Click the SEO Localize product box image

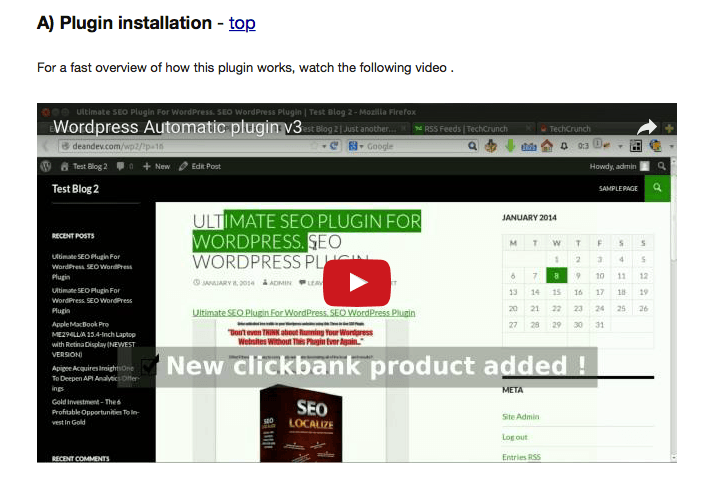301,423
